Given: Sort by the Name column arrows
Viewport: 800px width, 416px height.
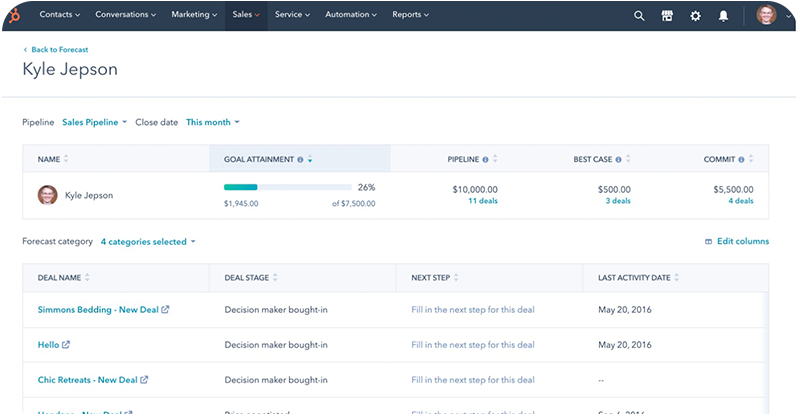Looking at the screenshot, I should click(66, 159).
